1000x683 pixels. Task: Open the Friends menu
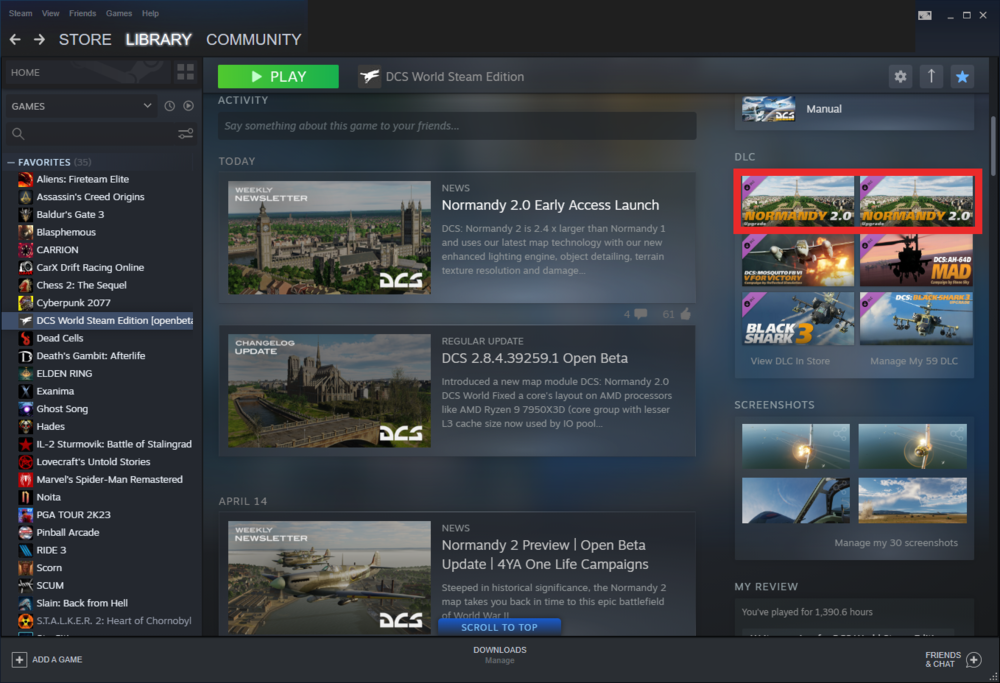(82, 13)
